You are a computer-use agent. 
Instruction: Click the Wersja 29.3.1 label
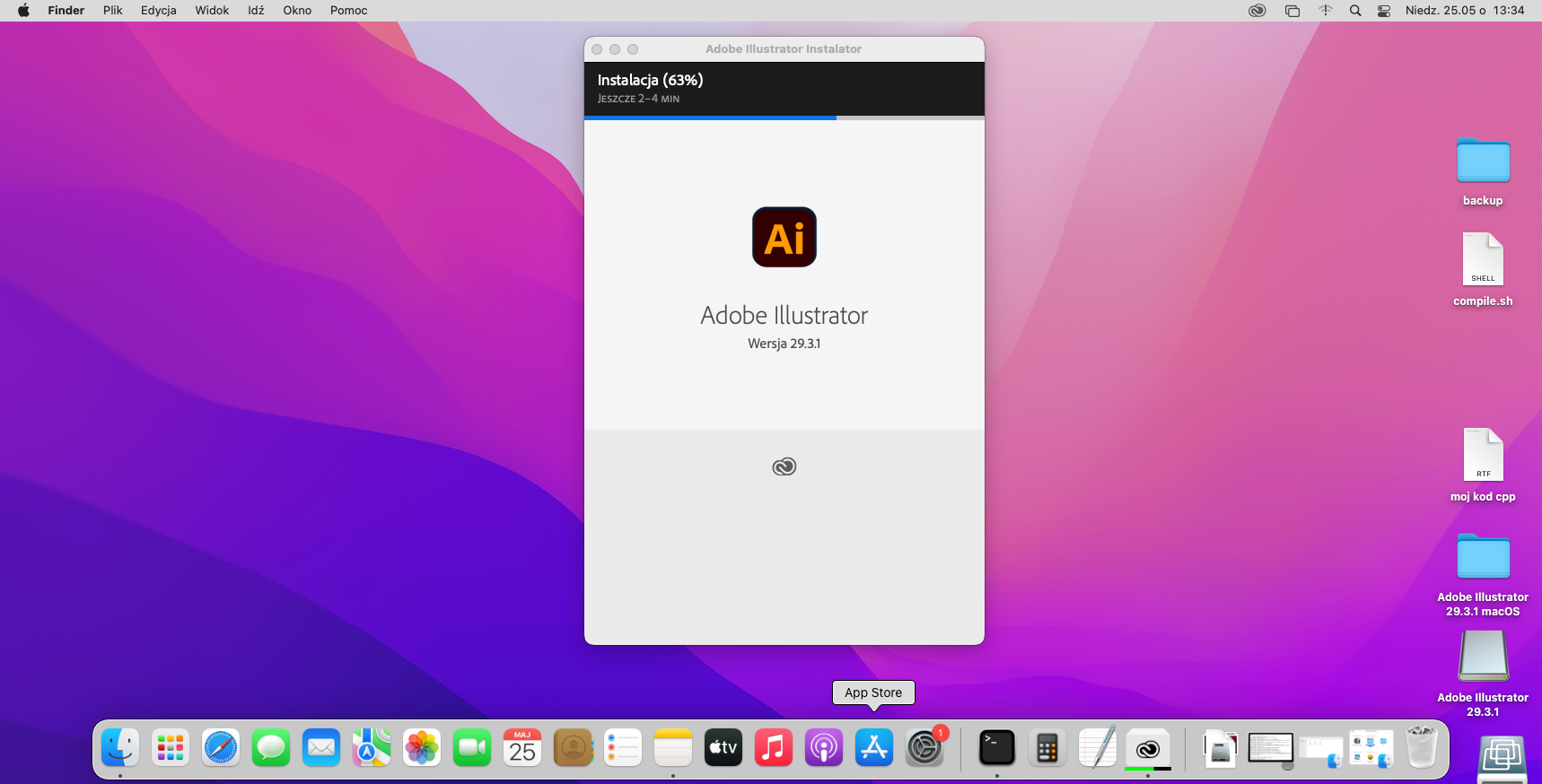point(784,344)
